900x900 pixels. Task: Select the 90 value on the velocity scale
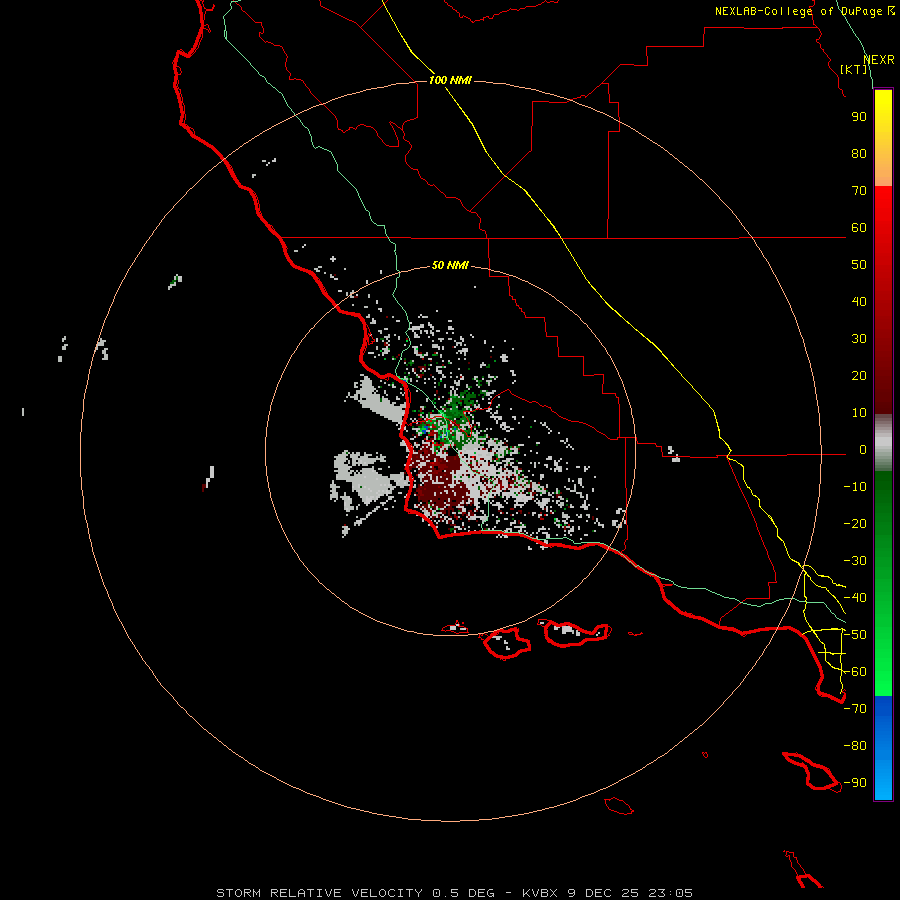click(x=859, y=117)
